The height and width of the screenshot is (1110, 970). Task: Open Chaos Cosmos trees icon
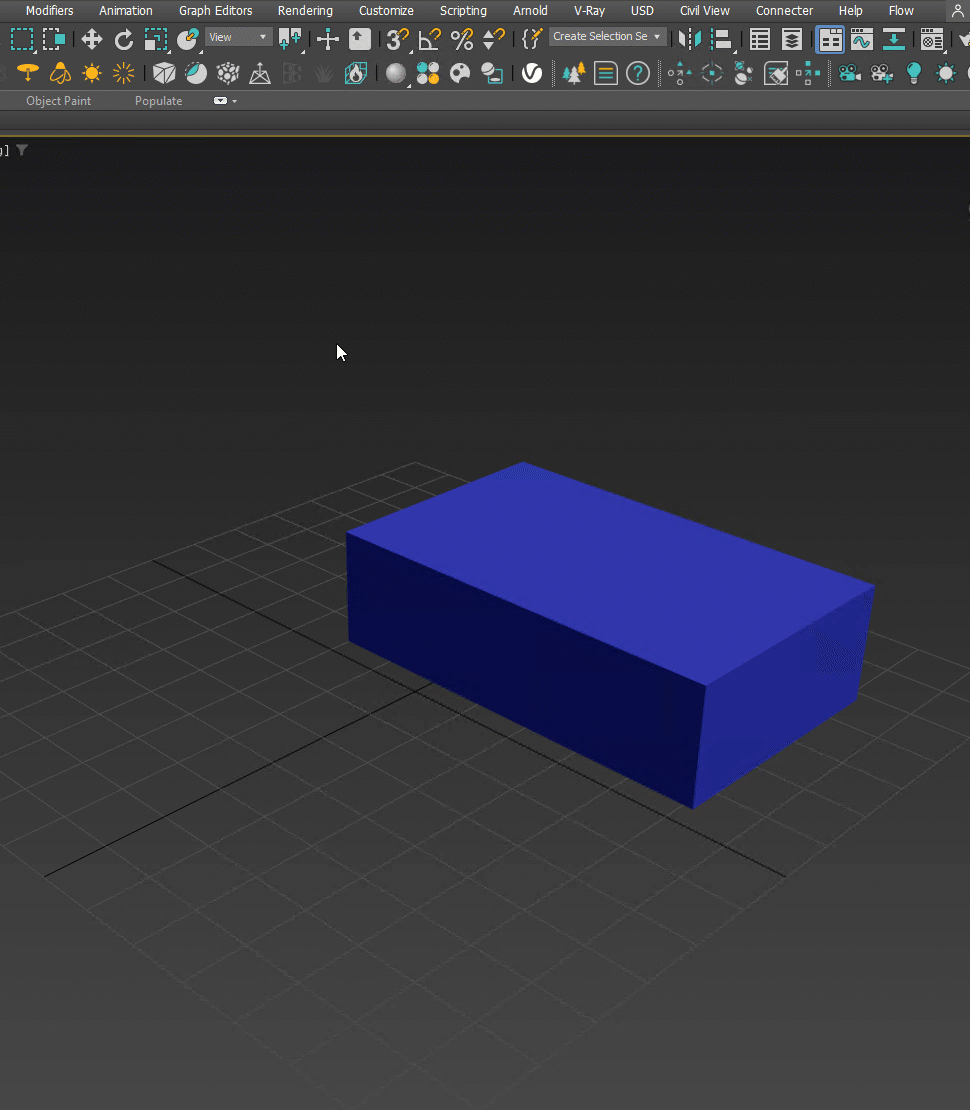point(574,73)
